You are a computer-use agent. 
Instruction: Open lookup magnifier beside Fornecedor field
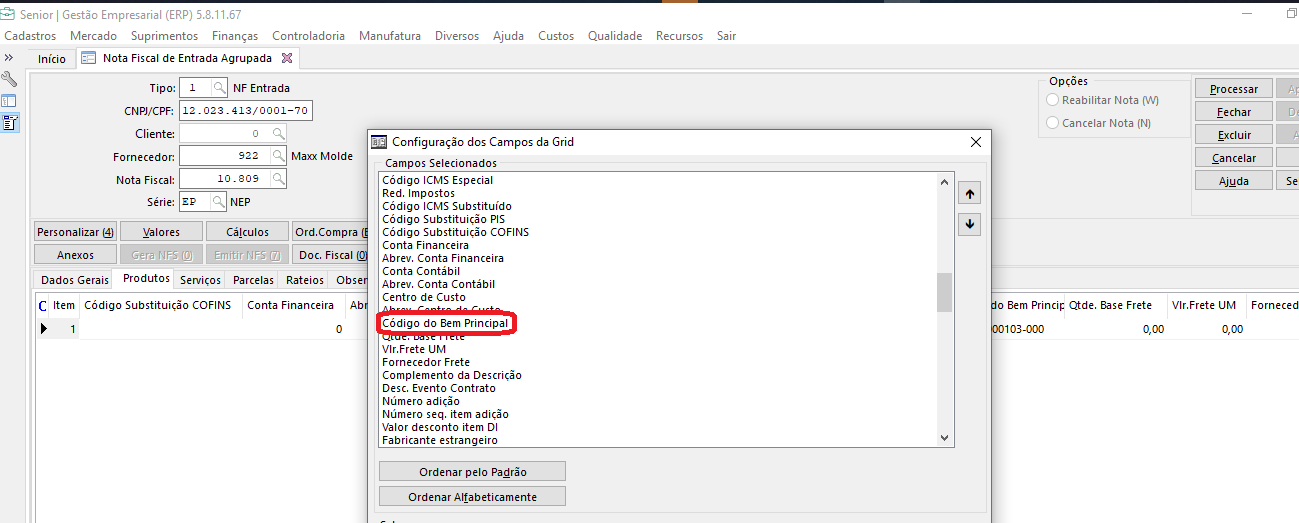click(278, 156)
